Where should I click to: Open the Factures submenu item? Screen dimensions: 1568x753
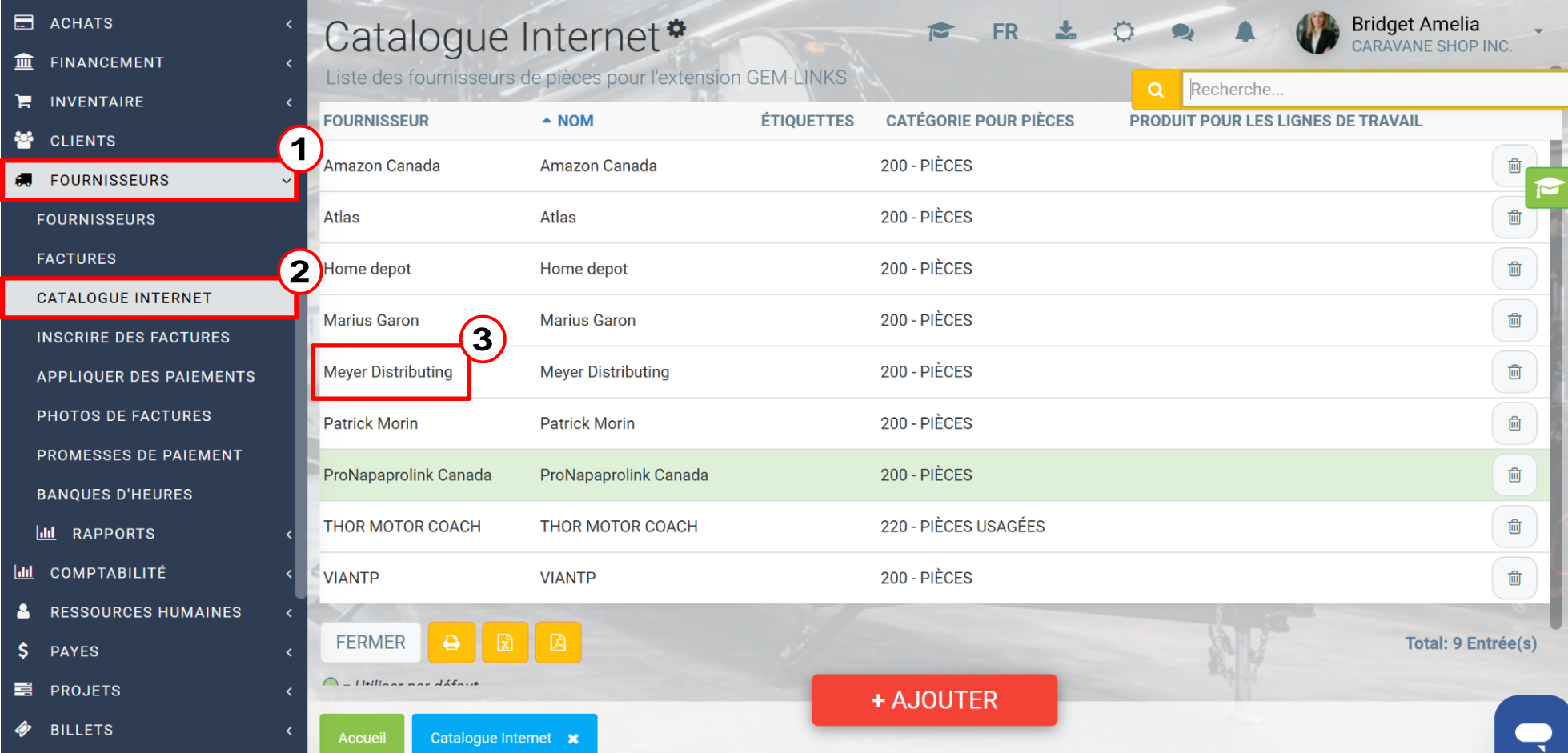click(x=77, y=258)
